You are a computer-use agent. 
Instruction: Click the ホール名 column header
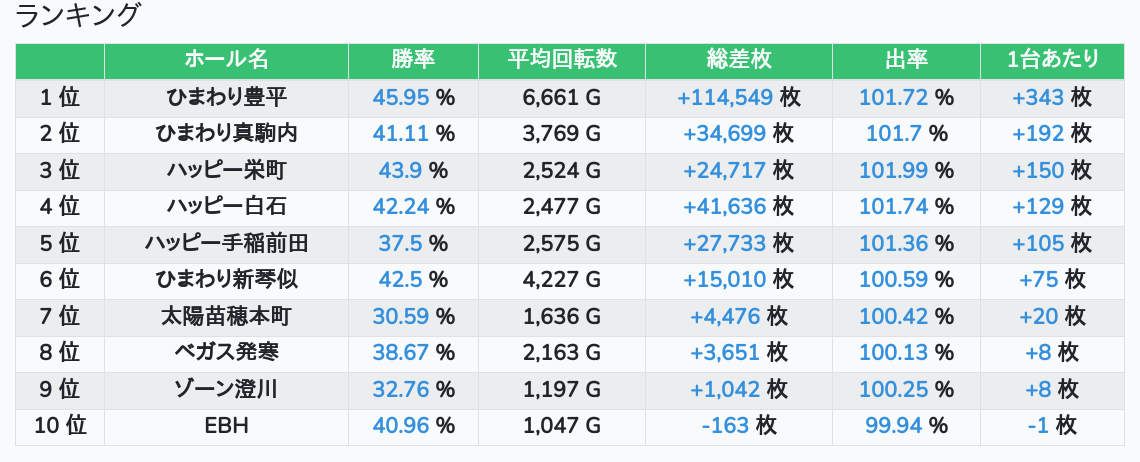tap(226, 60)
